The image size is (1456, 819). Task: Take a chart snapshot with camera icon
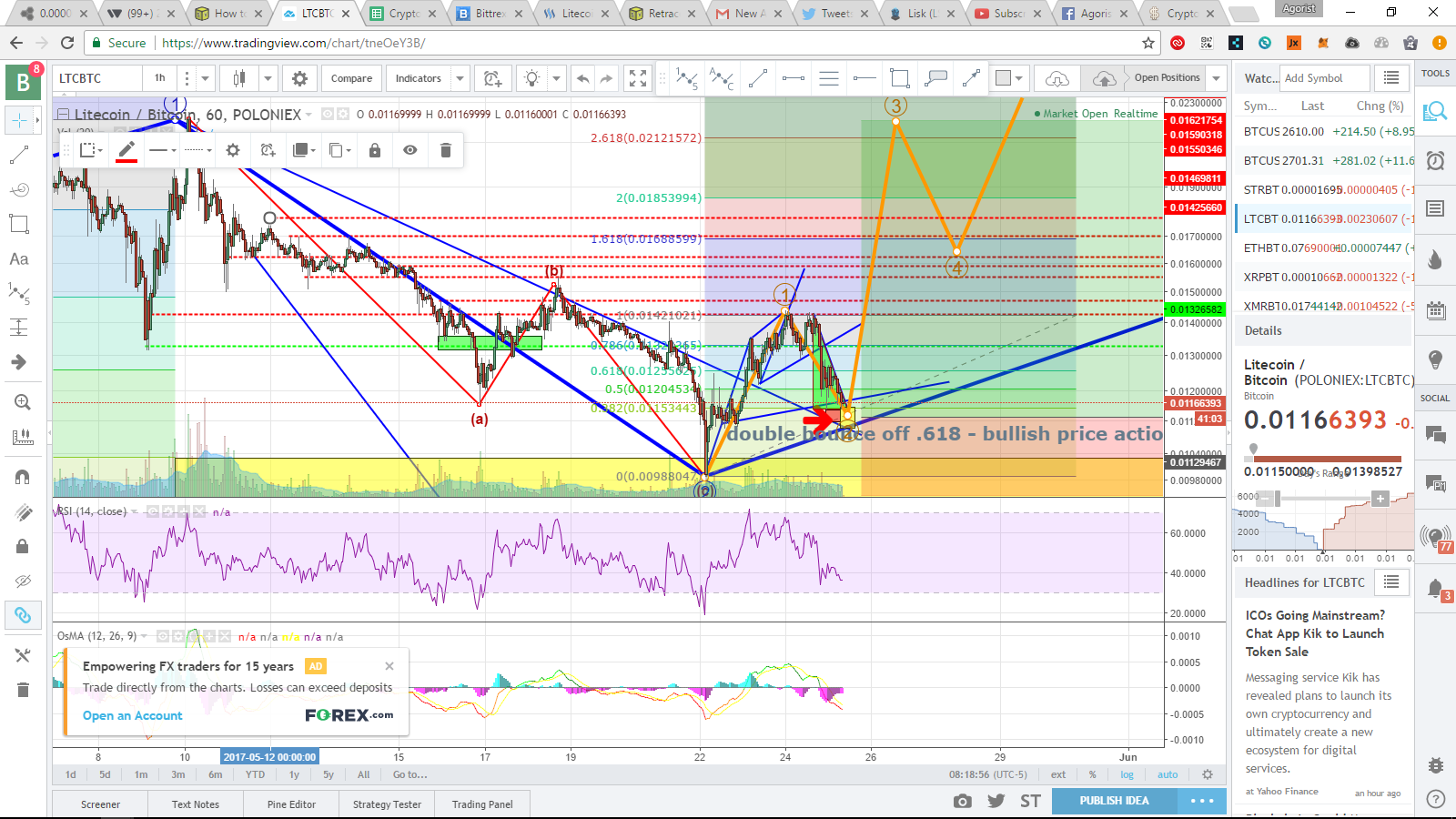point(962,801)
